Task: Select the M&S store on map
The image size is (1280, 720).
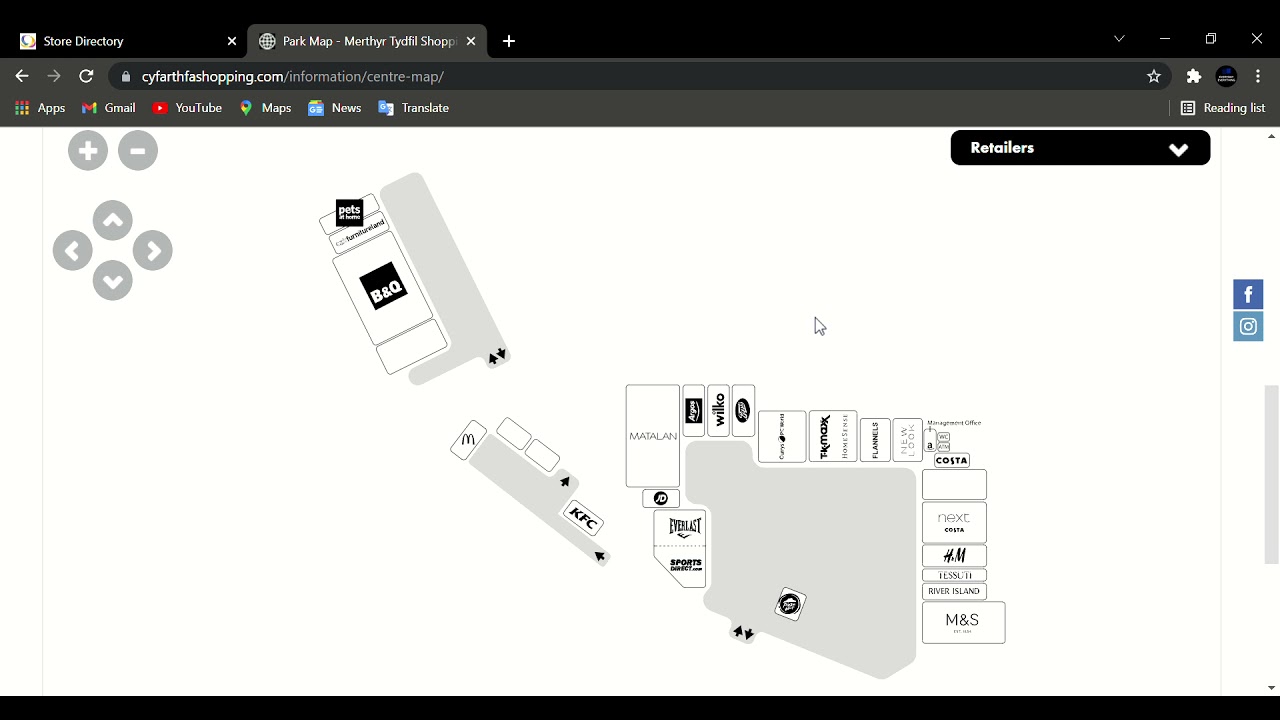Action: pos(963,623)
